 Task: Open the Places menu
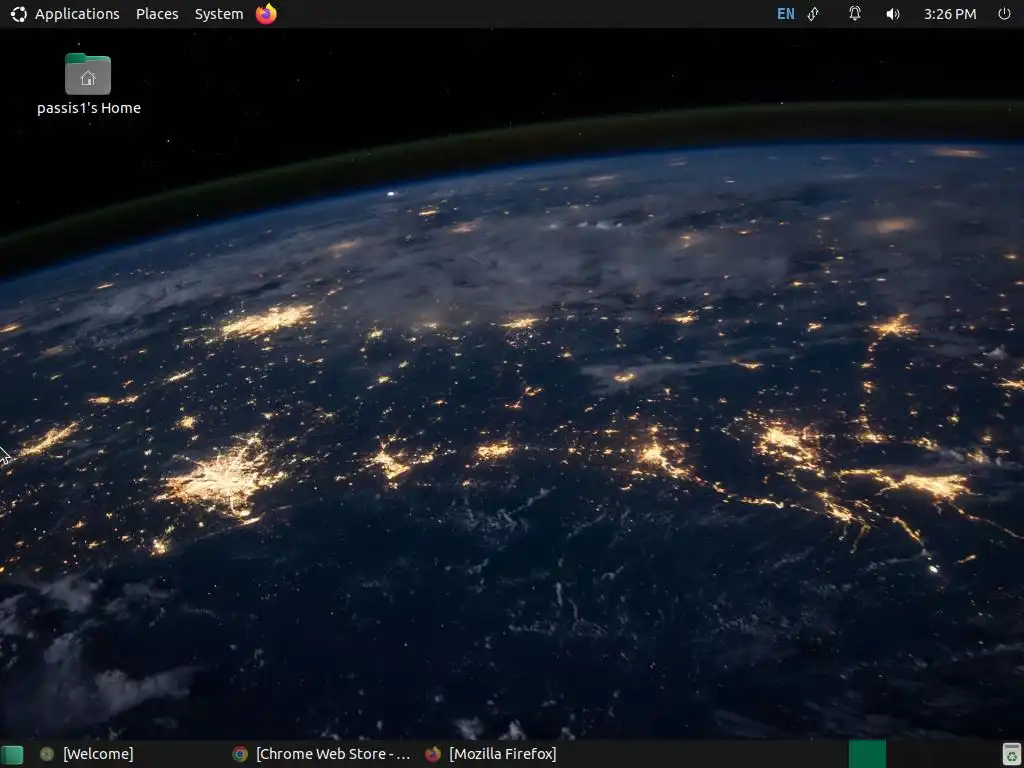(x=157, y=14)
